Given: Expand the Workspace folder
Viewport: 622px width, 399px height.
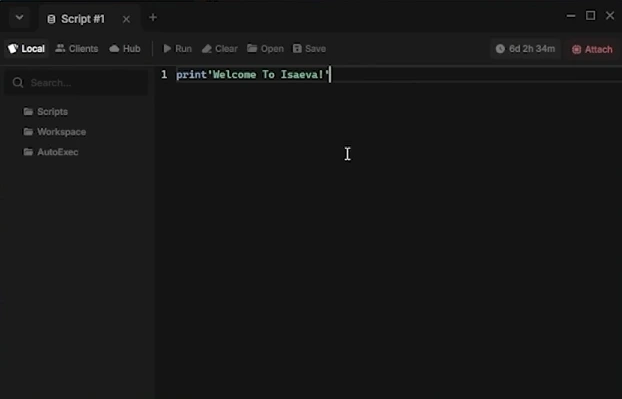Looking at the screenshot, I should [55, 132].
